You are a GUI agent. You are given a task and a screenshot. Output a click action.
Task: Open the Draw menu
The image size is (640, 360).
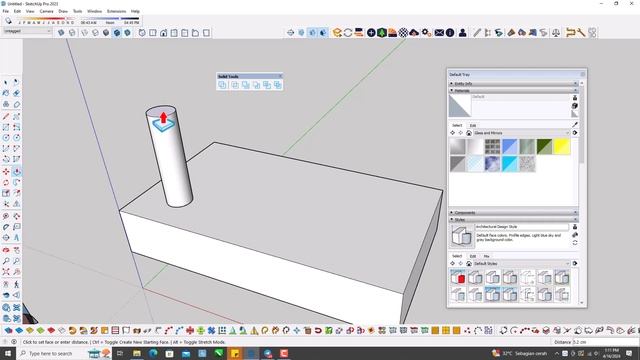tap(63, 11)
